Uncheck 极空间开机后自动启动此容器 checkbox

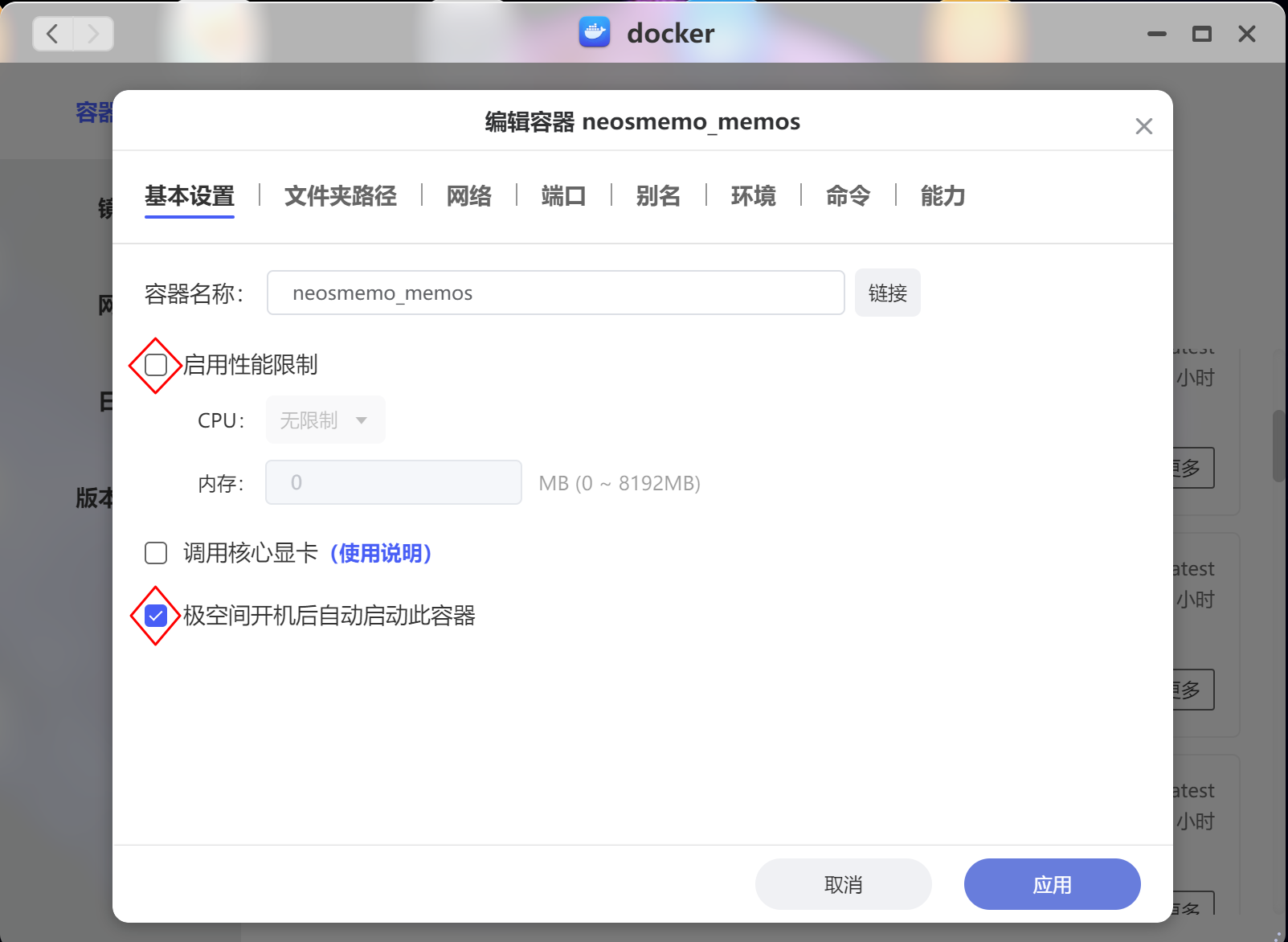(156, 616)
